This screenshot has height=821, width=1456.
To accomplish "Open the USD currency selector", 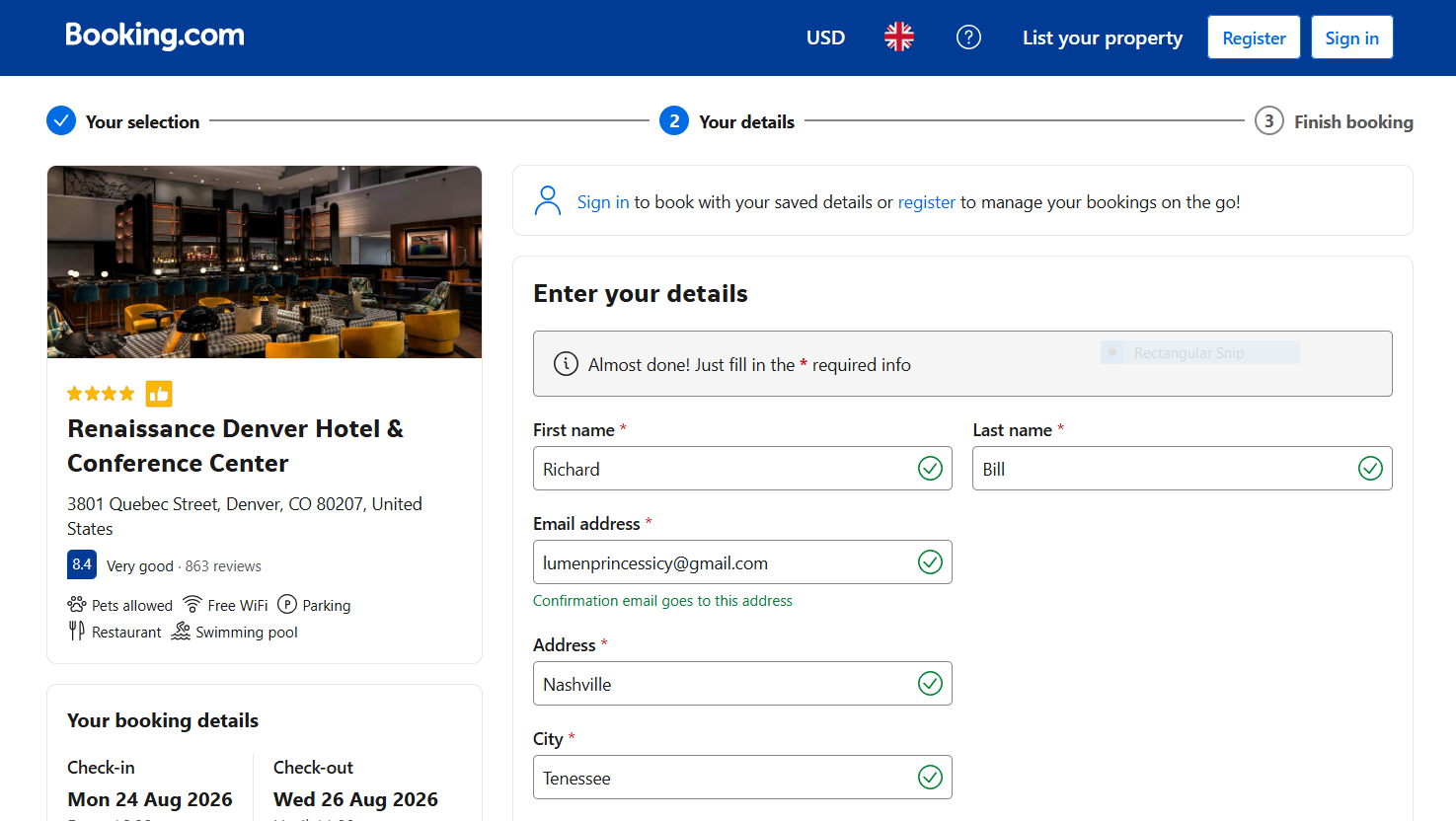I will 825,37.
